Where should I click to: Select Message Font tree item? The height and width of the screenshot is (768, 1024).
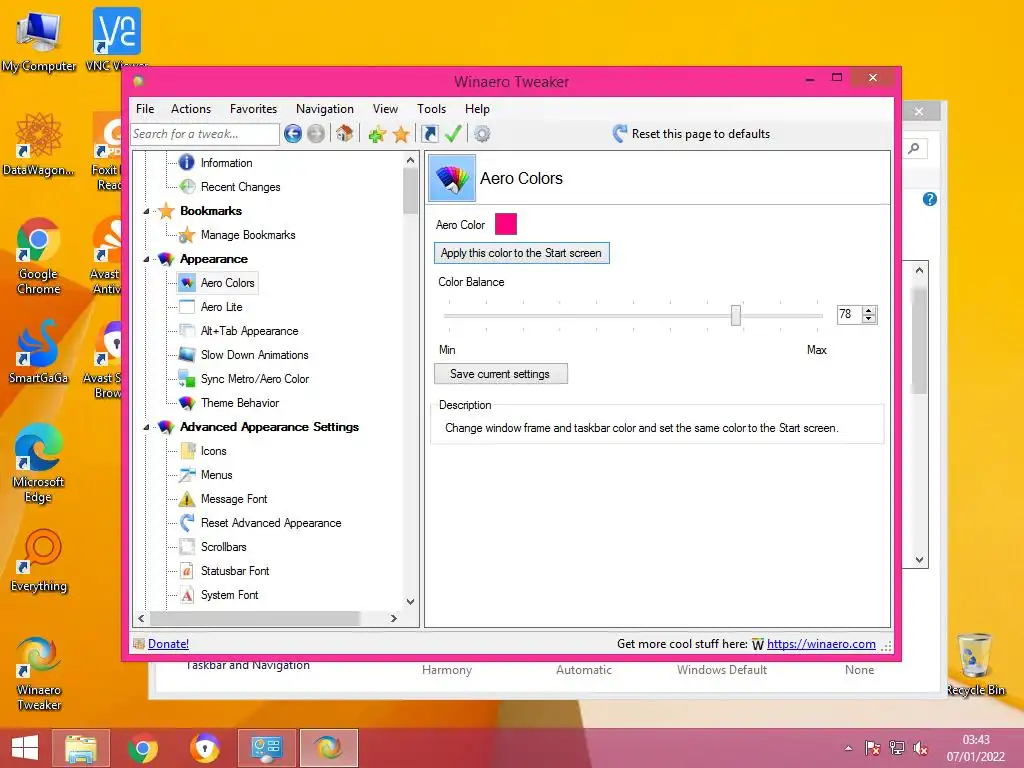234,499
